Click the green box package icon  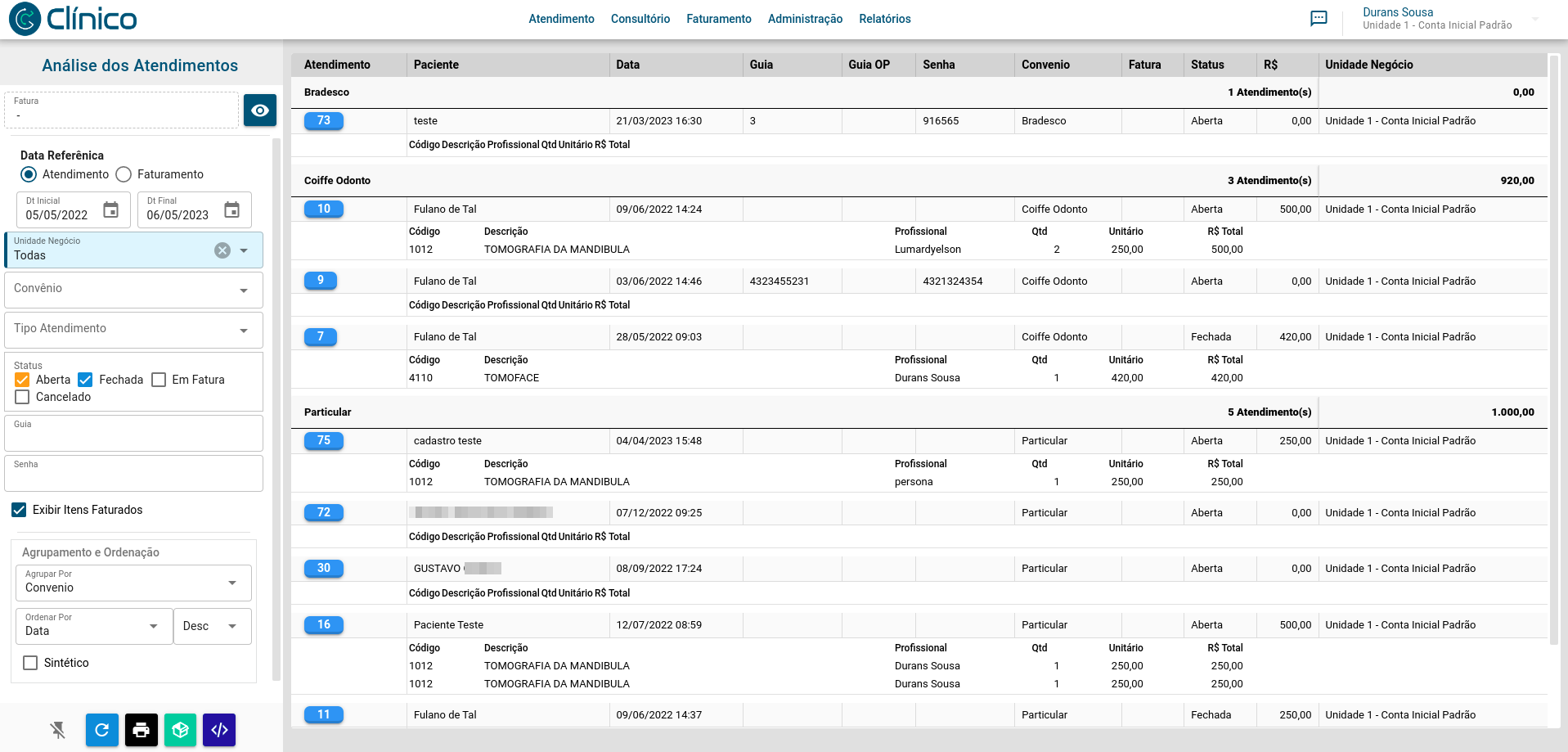(181, 730)
